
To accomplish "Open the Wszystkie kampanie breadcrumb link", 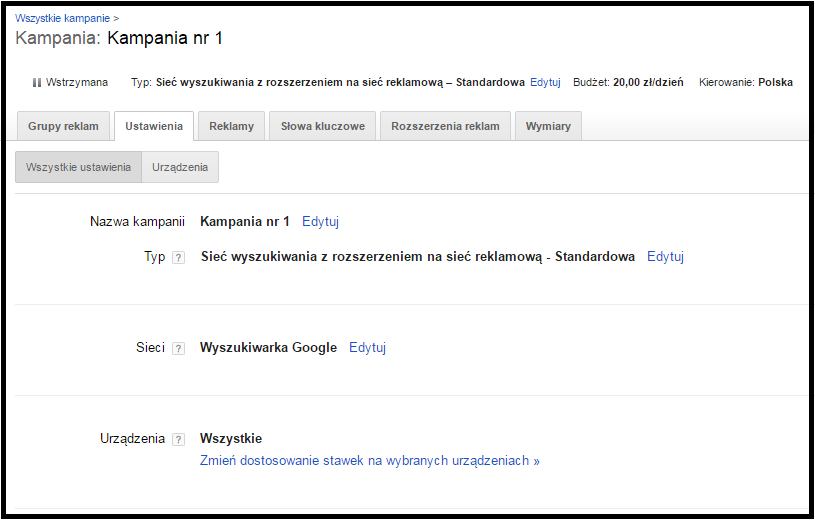I will coord(62,18).
